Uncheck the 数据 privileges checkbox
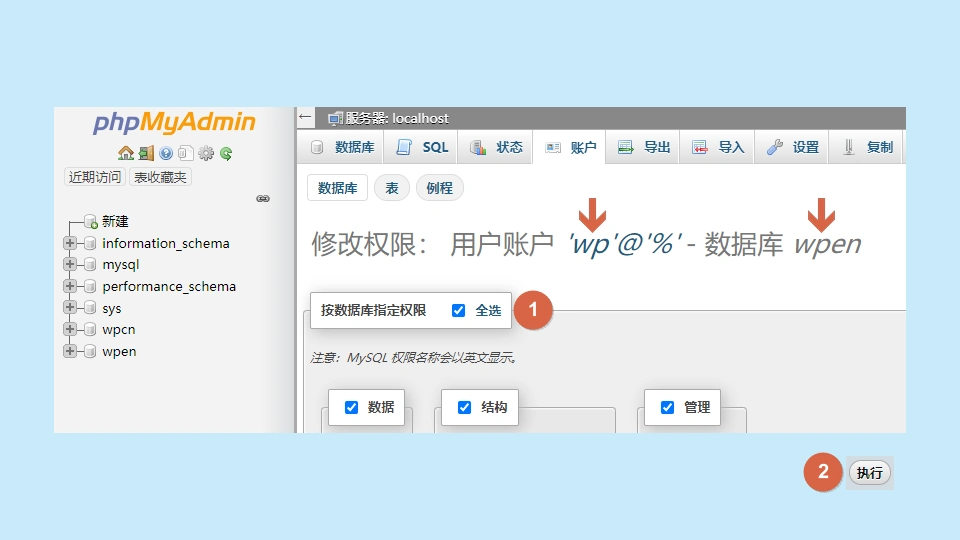The width and height of the screenshot is (960, 540). pos(352,407)
